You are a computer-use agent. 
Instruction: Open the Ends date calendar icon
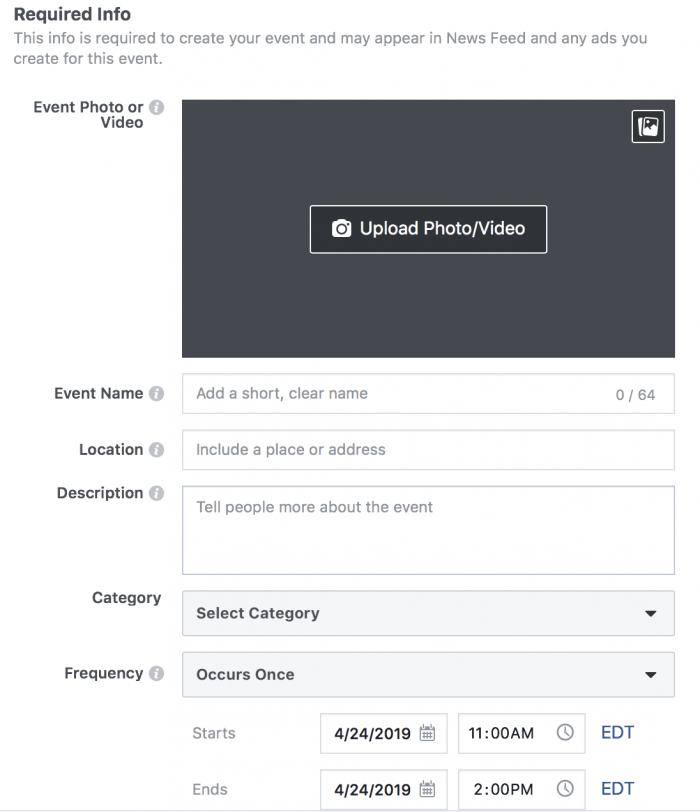[x=427, y=789]
